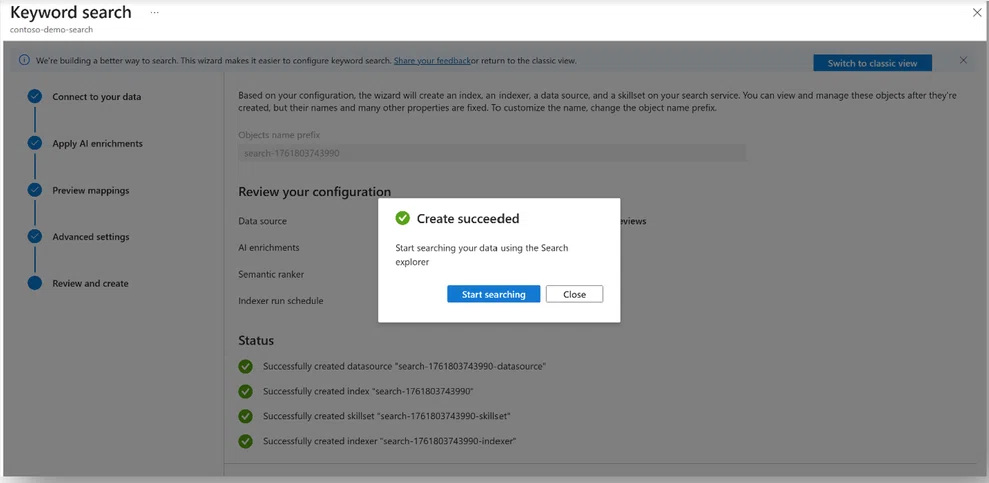Click green check icon in Create succeeded dialog

[x=402, y=218]
